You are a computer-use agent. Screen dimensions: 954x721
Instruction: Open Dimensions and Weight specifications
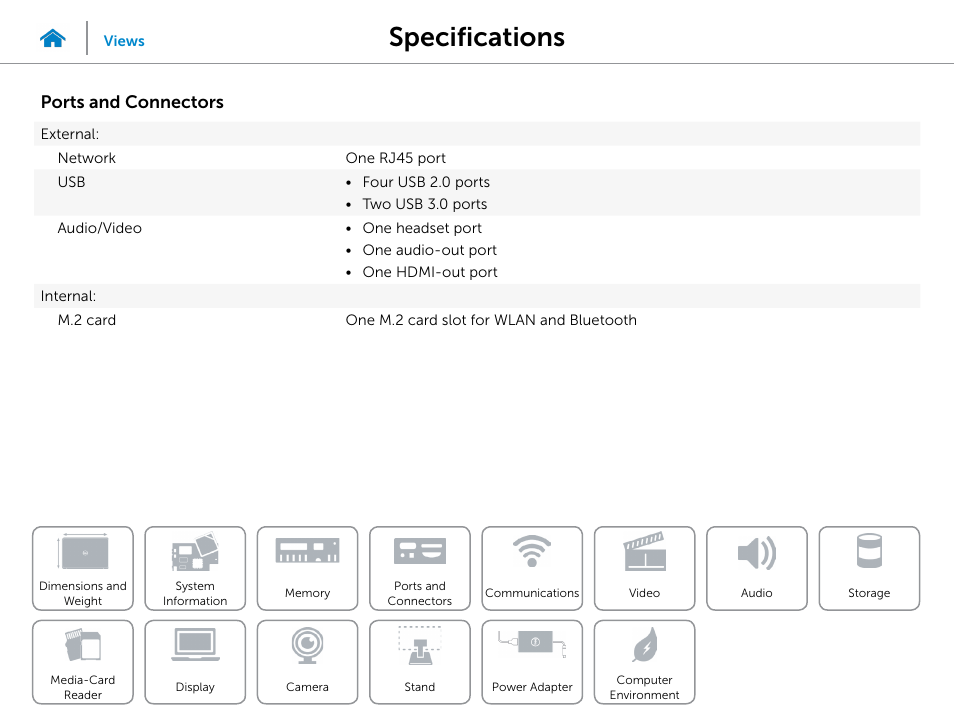point(83,568)
